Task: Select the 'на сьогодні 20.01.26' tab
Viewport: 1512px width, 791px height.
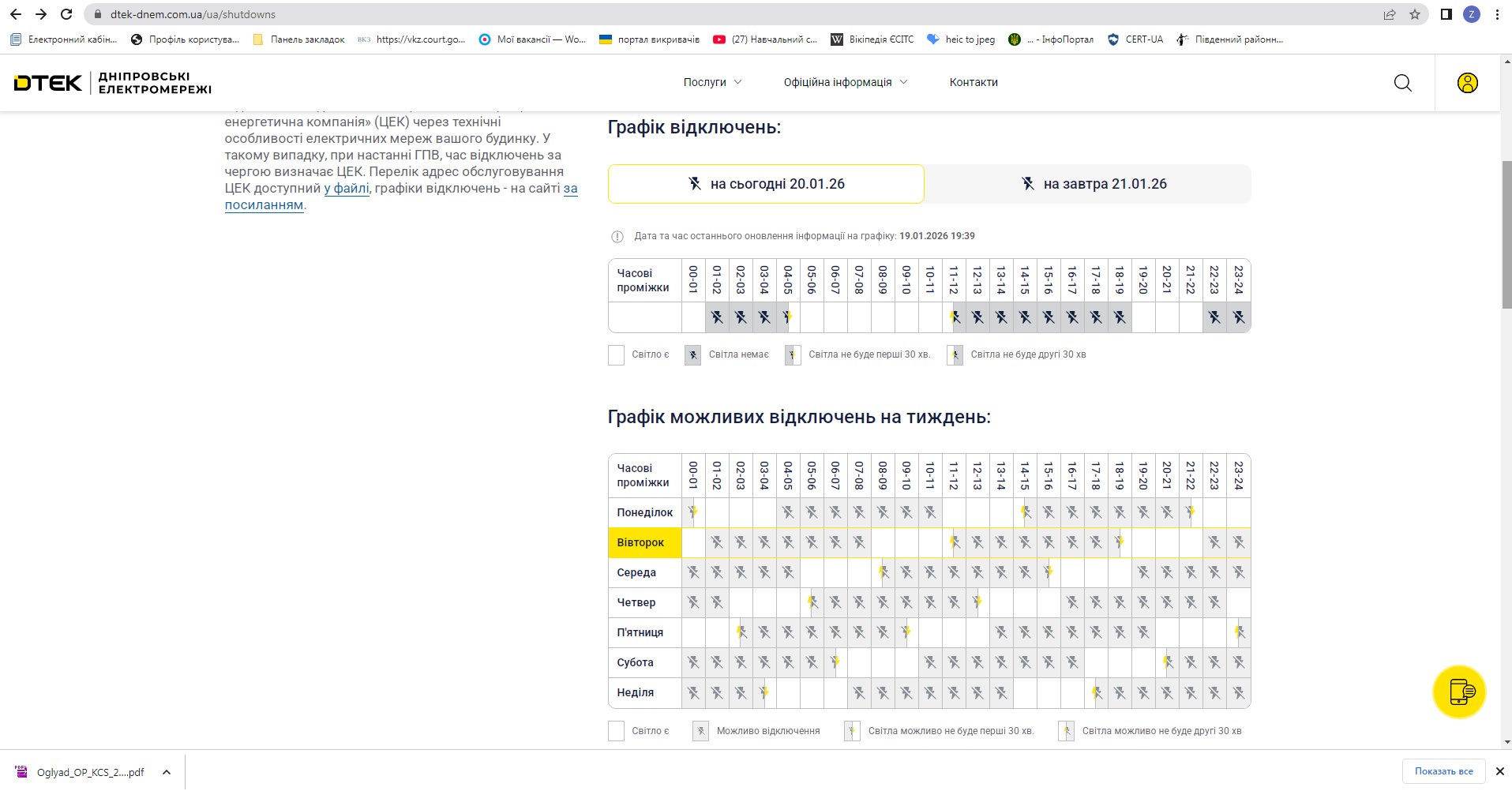Action: (766, 184)
